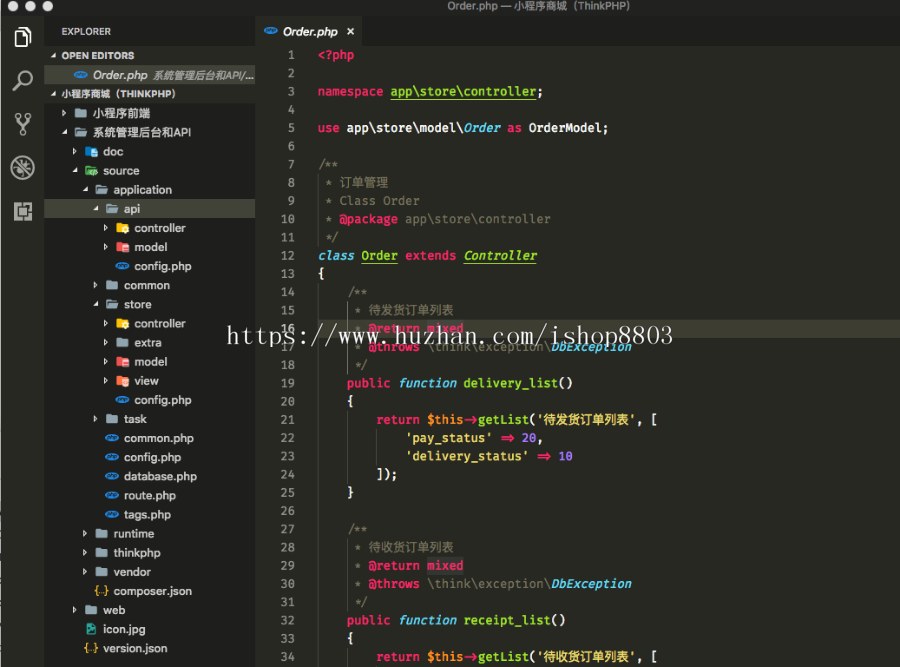Collapse the application folder arrow
Screen dimensions: 900x667
point(85,189)
